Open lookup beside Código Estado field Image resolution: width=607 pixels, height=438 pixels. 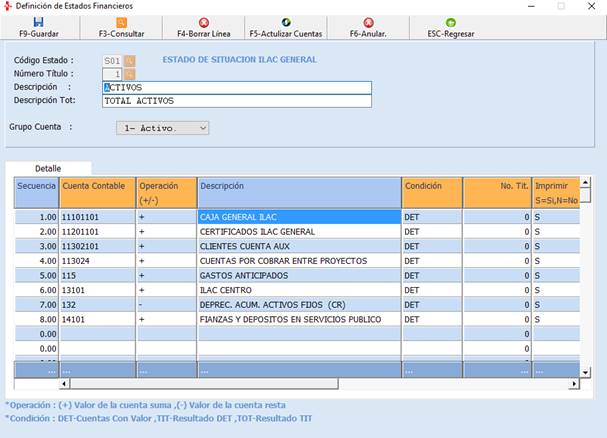coord(129,61)
